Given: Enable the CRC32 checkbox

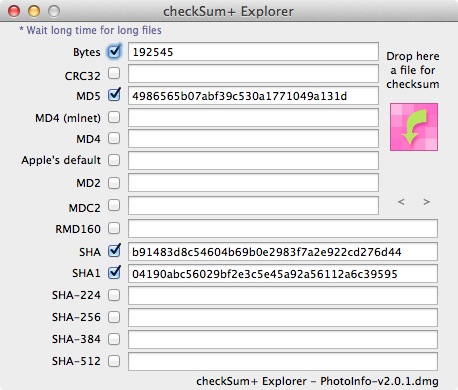Looking at the screenshot, I should pos(114,73).
